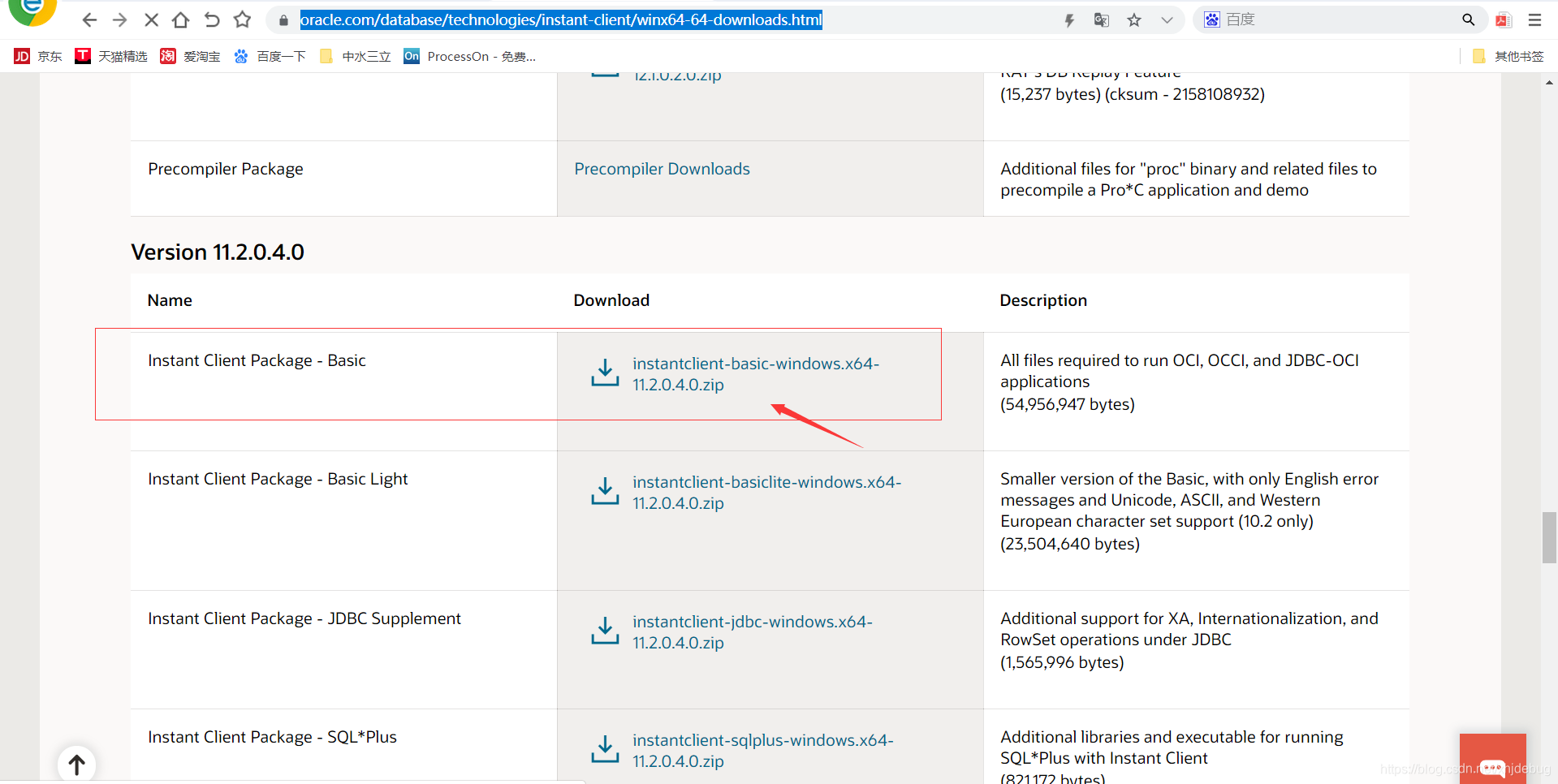Download instantclient-basiclite-windows.x64-11.2.0.4.0.zip
The image size is (1558, 784).
766,493
